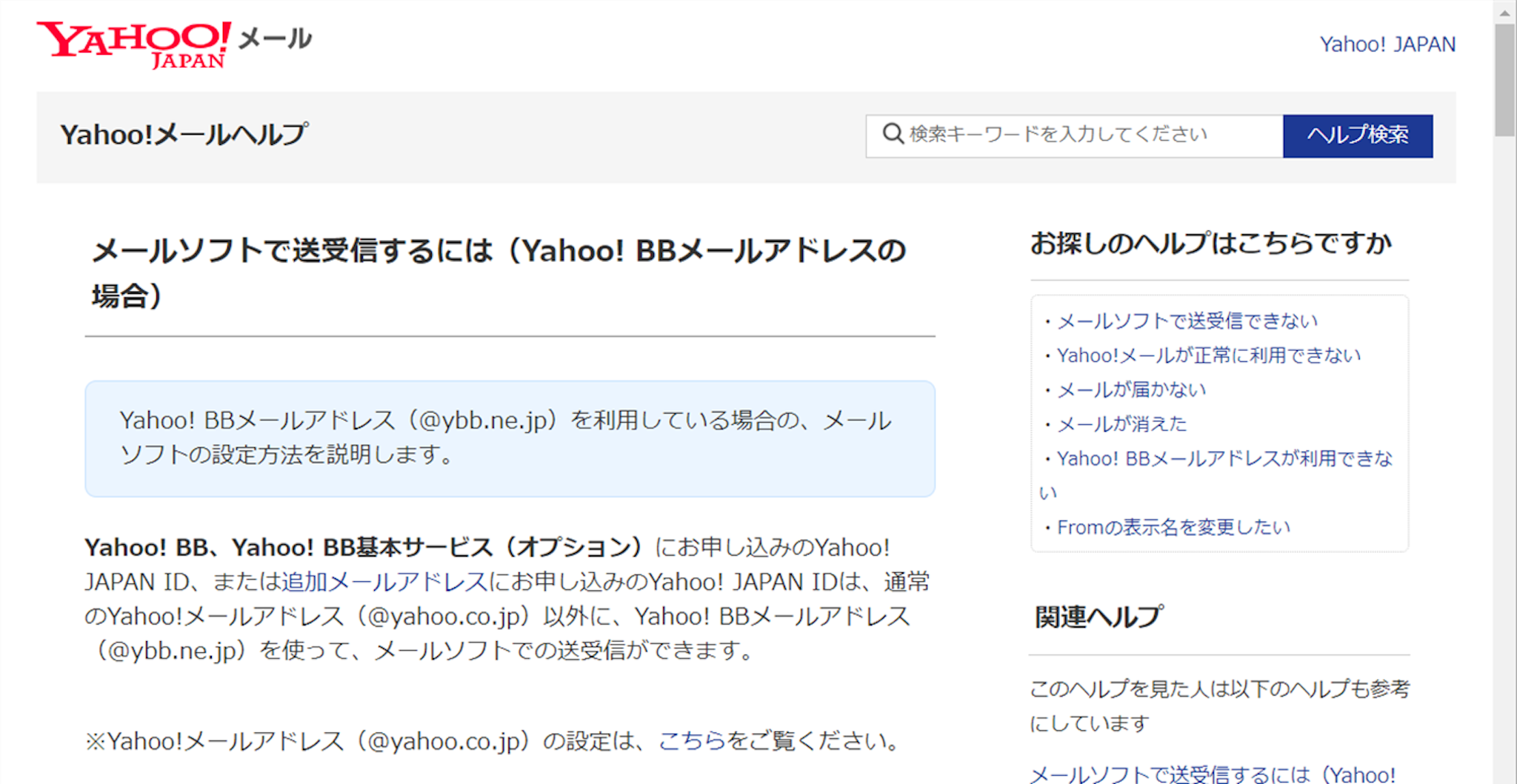The image size is (1517, 784).
Task: Open Fromの表示名を変更したい help link
Action: click(1173, 527)
